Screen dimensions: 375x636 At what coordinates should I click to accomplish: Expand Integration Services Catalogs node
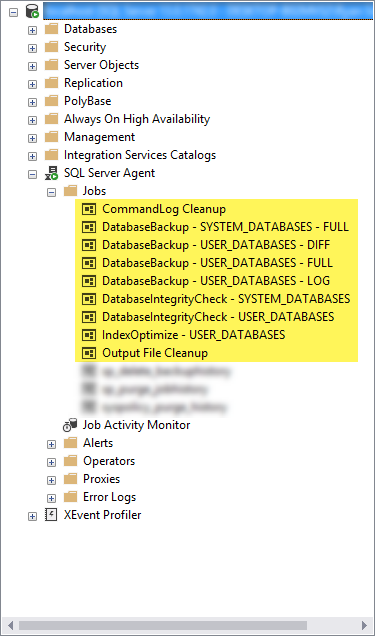coord(32,156)
